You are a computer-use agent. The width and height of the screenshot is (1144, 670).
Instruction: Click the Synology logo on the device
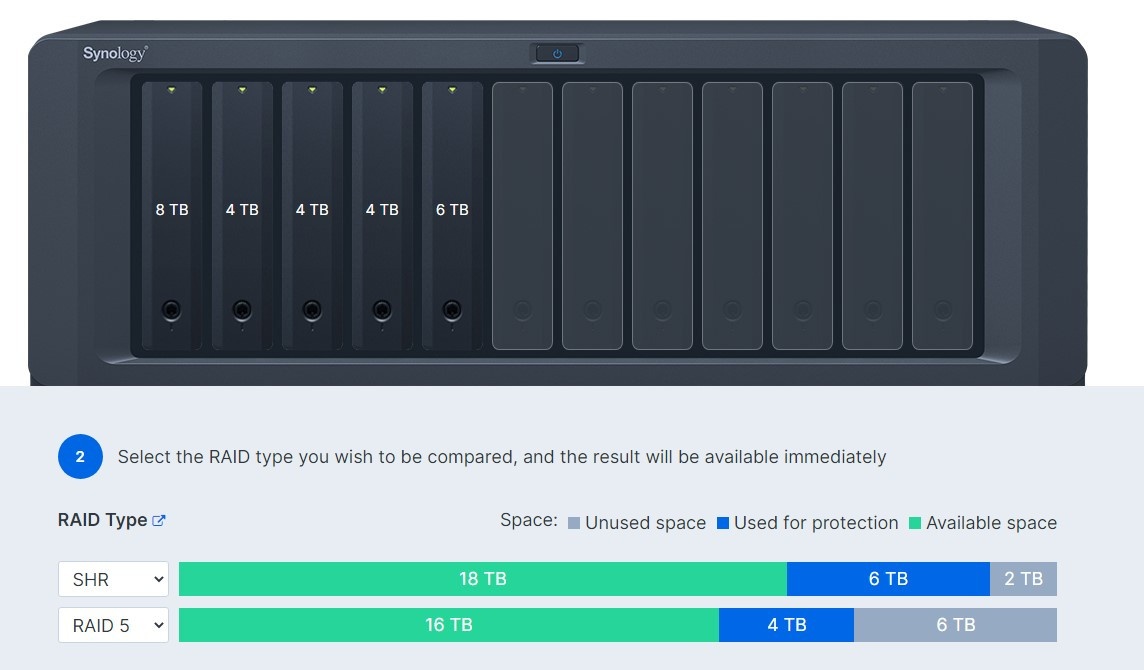115,53
